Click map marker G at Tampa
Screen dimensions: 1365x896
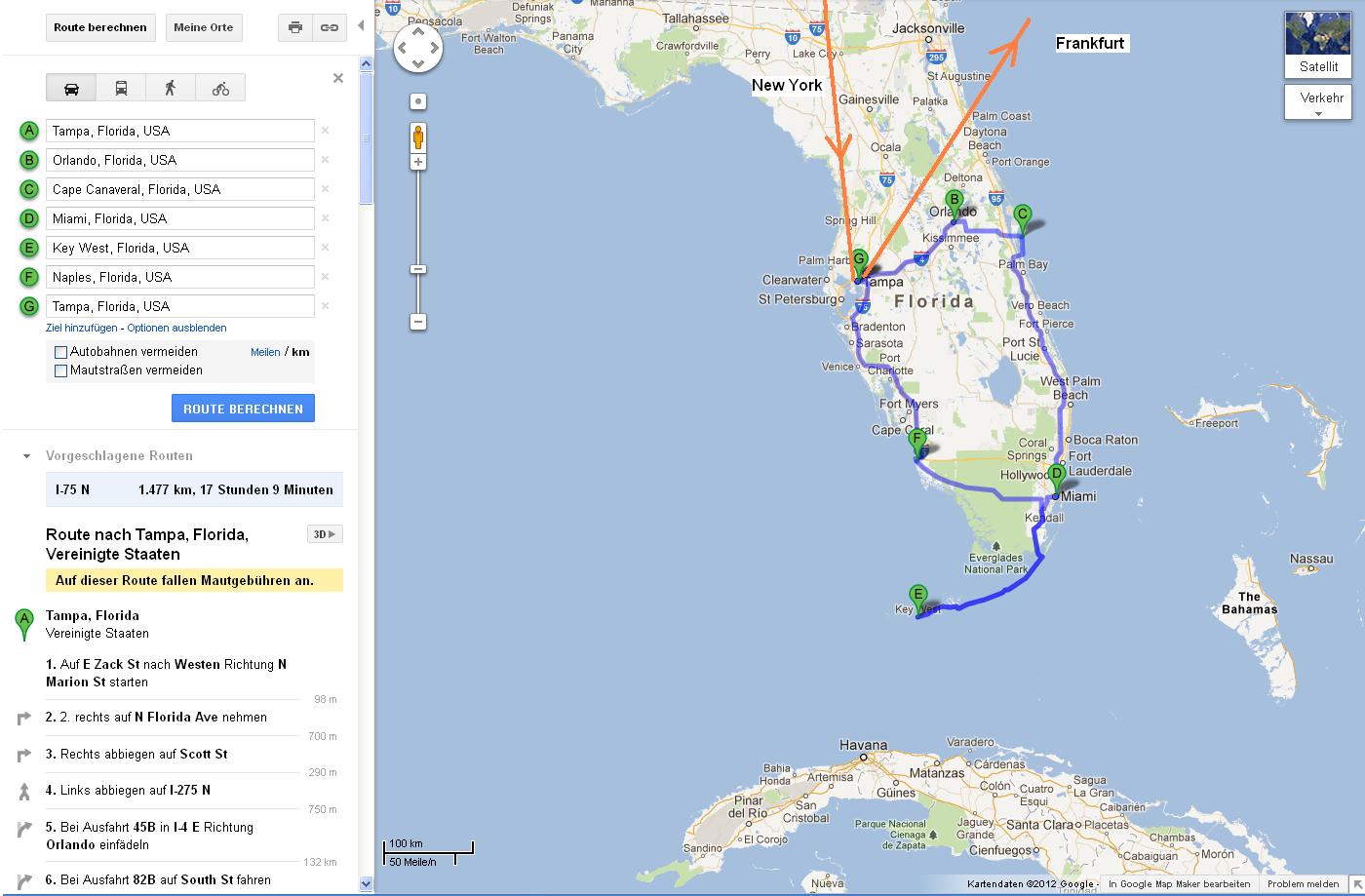859,264
